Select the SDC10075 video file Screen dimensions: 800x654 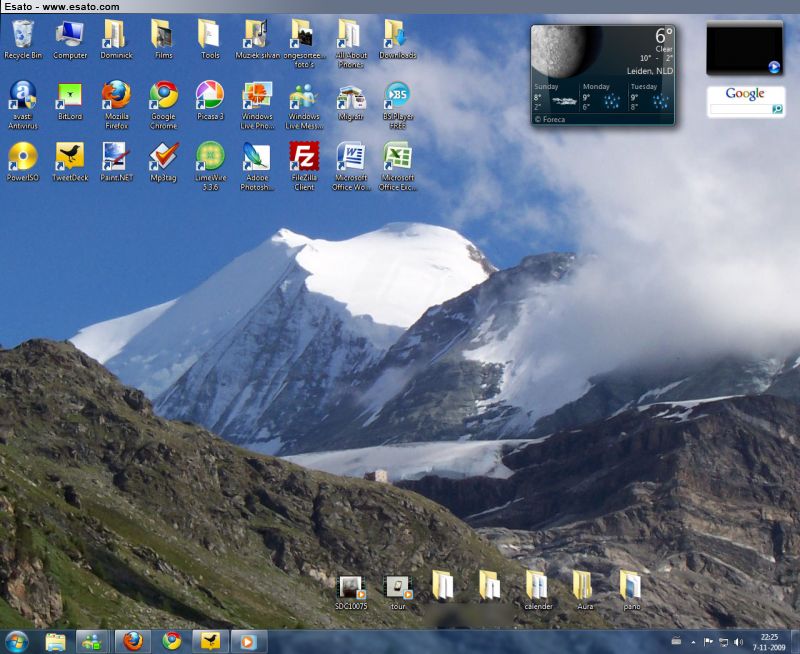click(351, 593)
